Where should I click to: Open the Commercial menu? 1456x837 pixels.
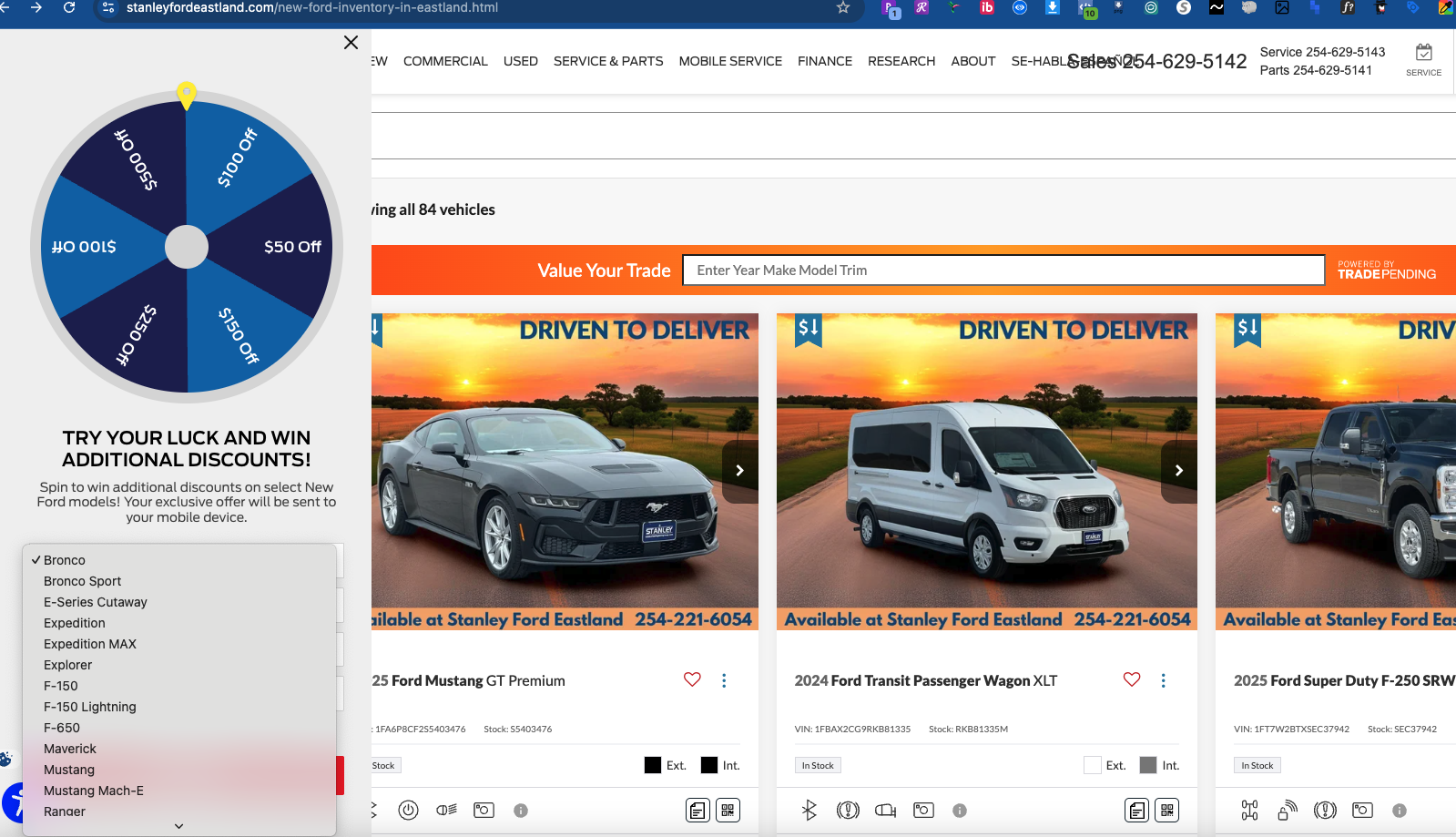coord(445,61)
